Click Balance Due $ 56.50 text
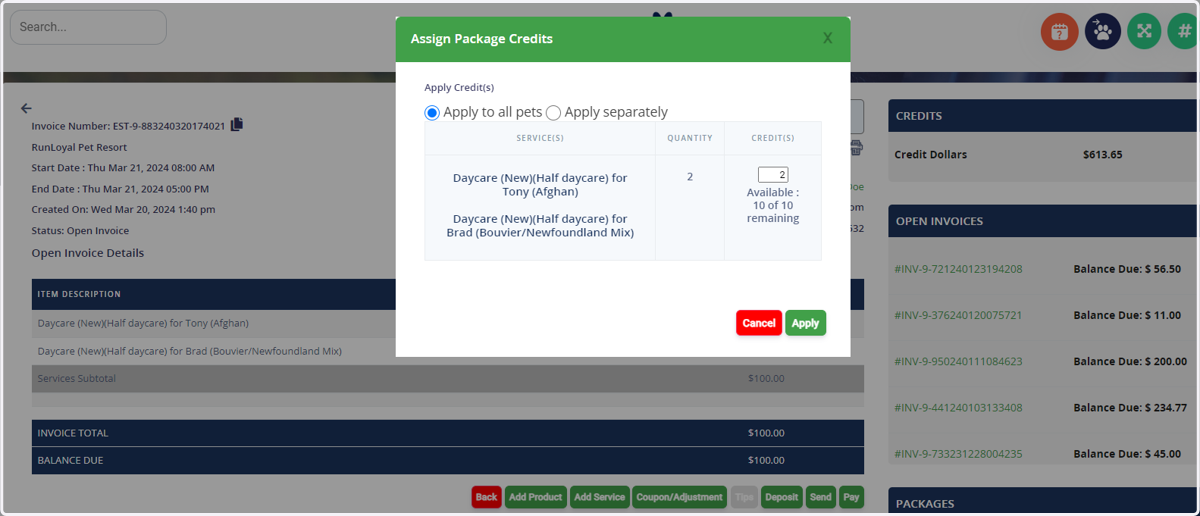This screenshot has height=516, width=1200. pyautogui.click(x=1127, y=269)
